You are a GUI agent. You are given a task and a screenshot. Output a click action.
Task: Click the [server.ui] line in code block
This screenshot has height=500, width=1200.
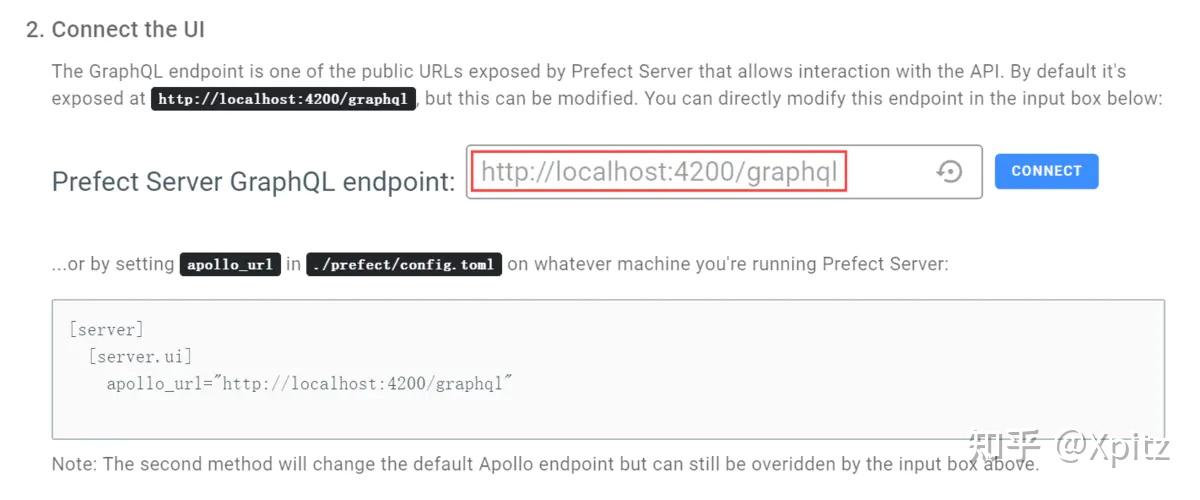tap(140, 356)
